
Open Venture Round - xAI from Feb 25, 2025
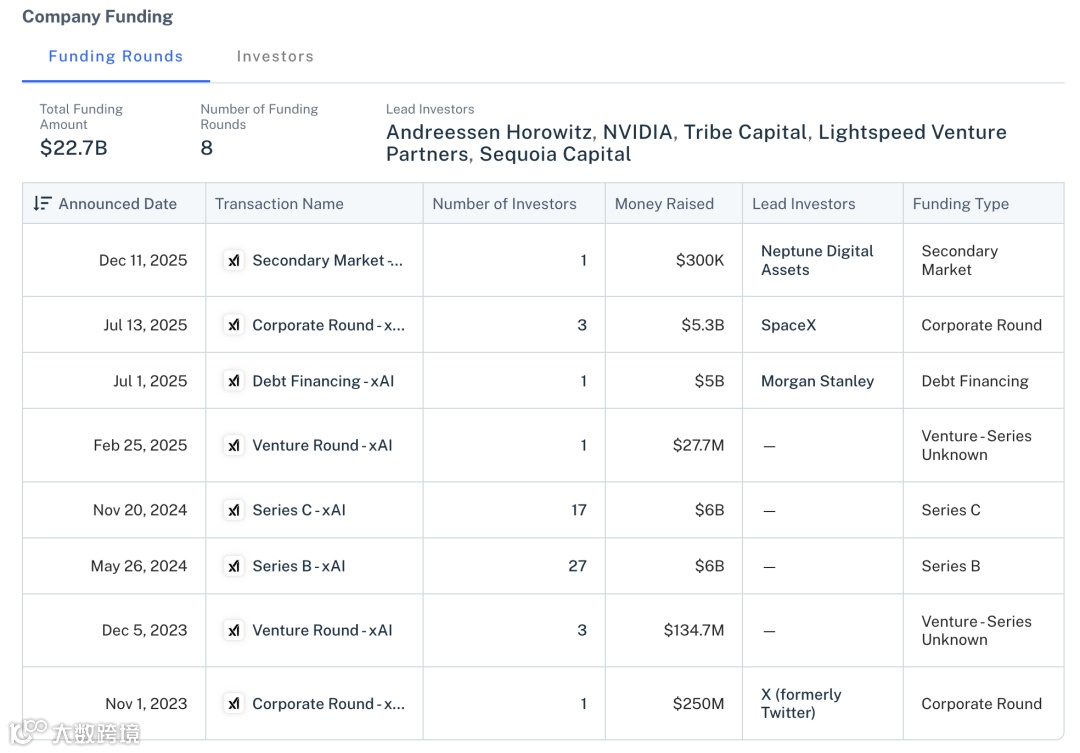click(322, 446)
